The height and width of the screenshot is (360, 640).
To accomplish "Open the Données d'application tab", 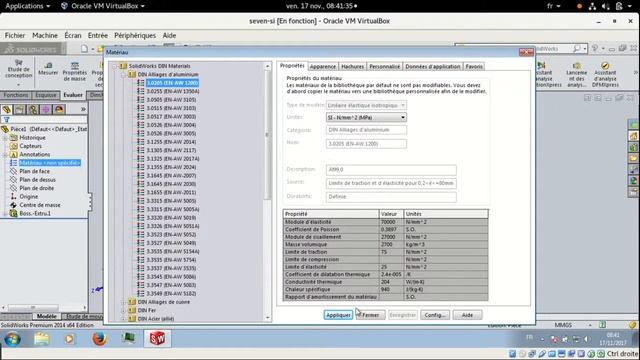I will coord(433,66).
